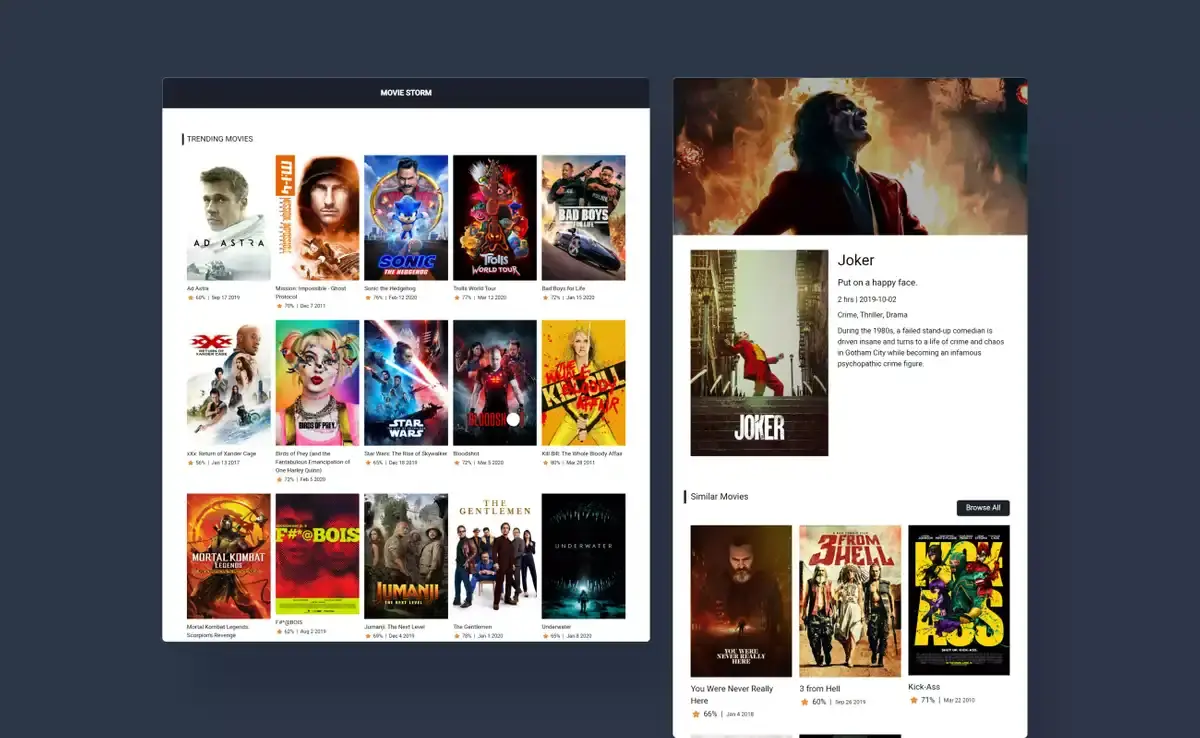The height and width of the screenshot is (738, 1200).
Task: Select the Birds of Prey poster
Action: coord(317,383)
